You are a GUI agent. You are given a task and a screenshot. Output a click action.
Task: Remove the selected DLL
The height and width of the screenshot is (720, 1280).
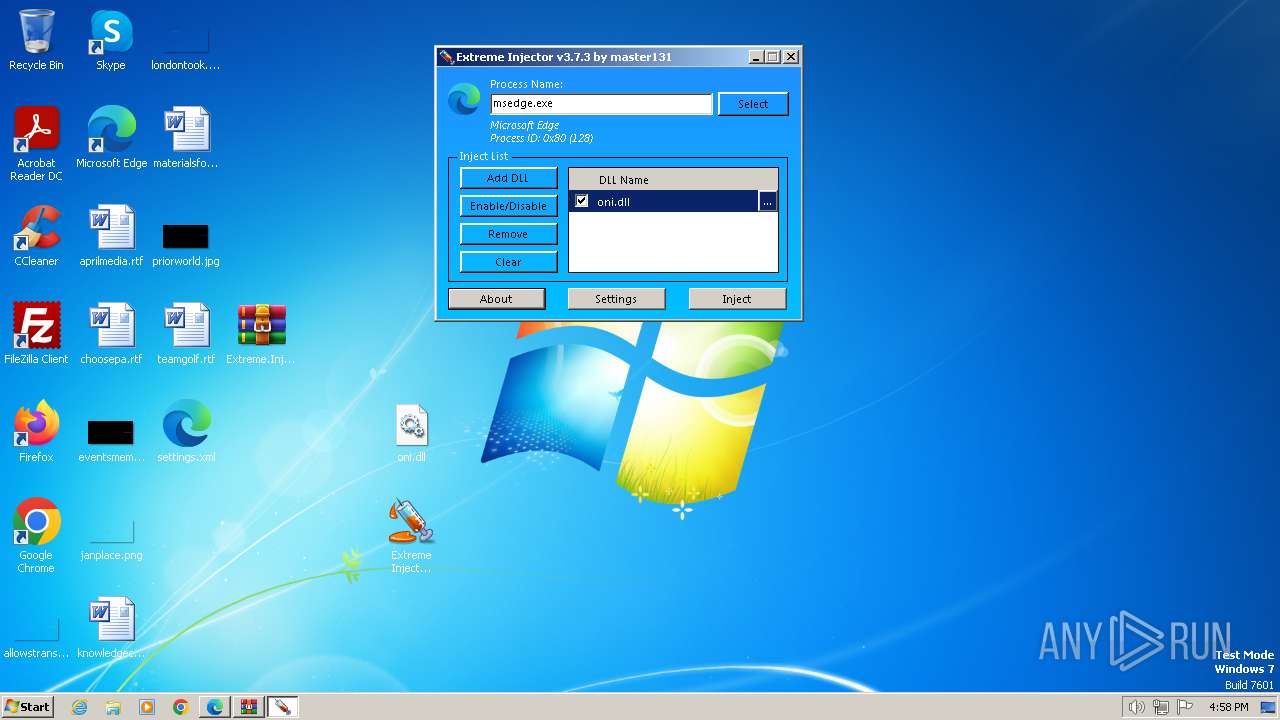click(x=508, y=234)
